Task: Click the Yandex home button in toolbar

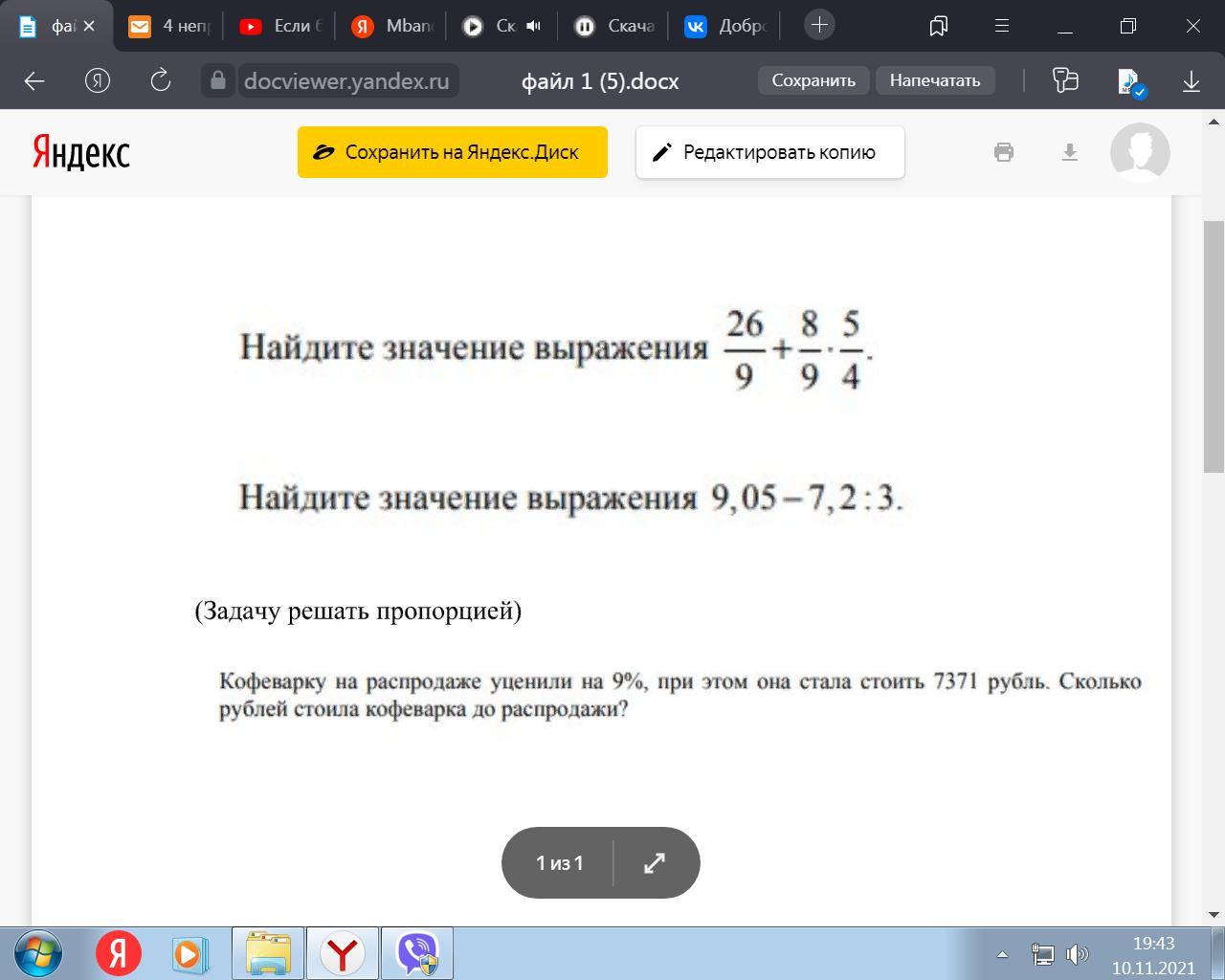Action: point(98,80)
